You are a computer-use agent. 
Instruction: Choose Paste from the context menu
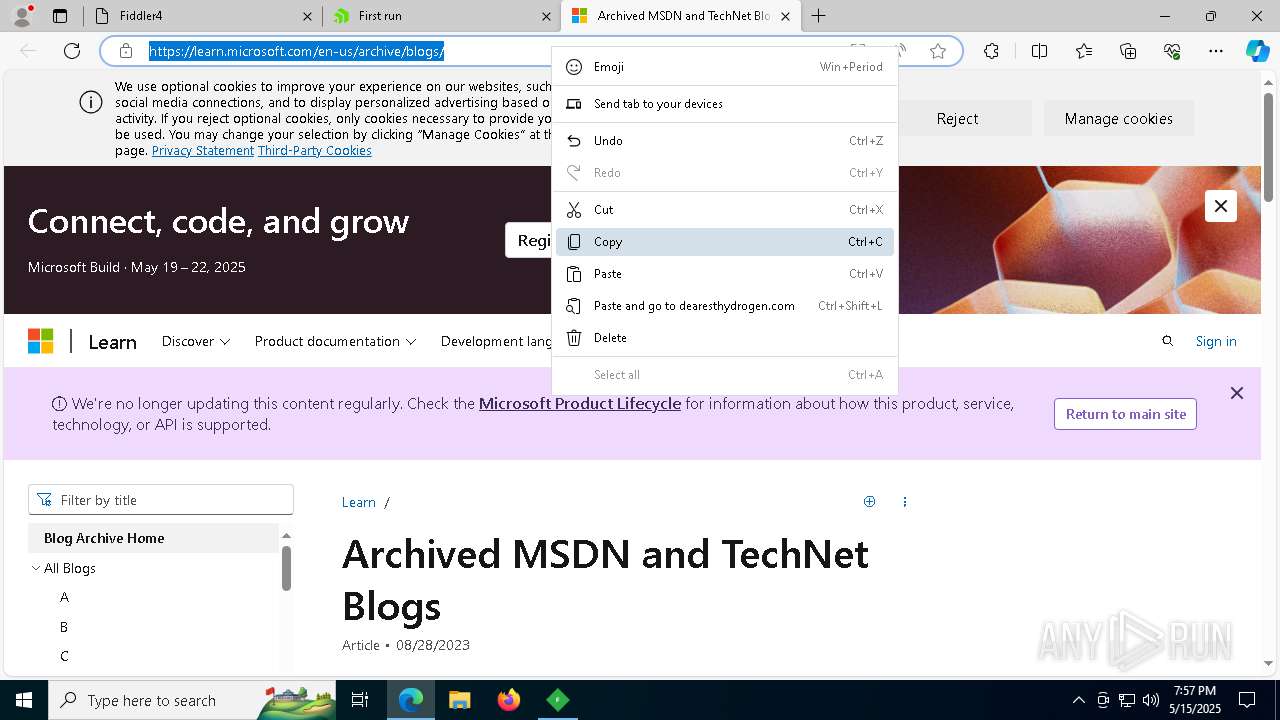click(725, 274)
